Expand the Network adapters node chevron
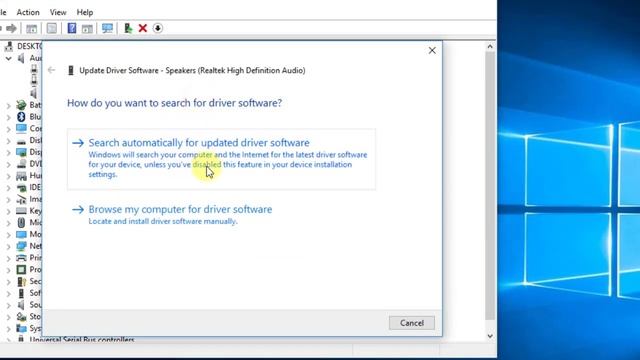The width and height of the screenshot is (640, 360). [x=9, y=247]
